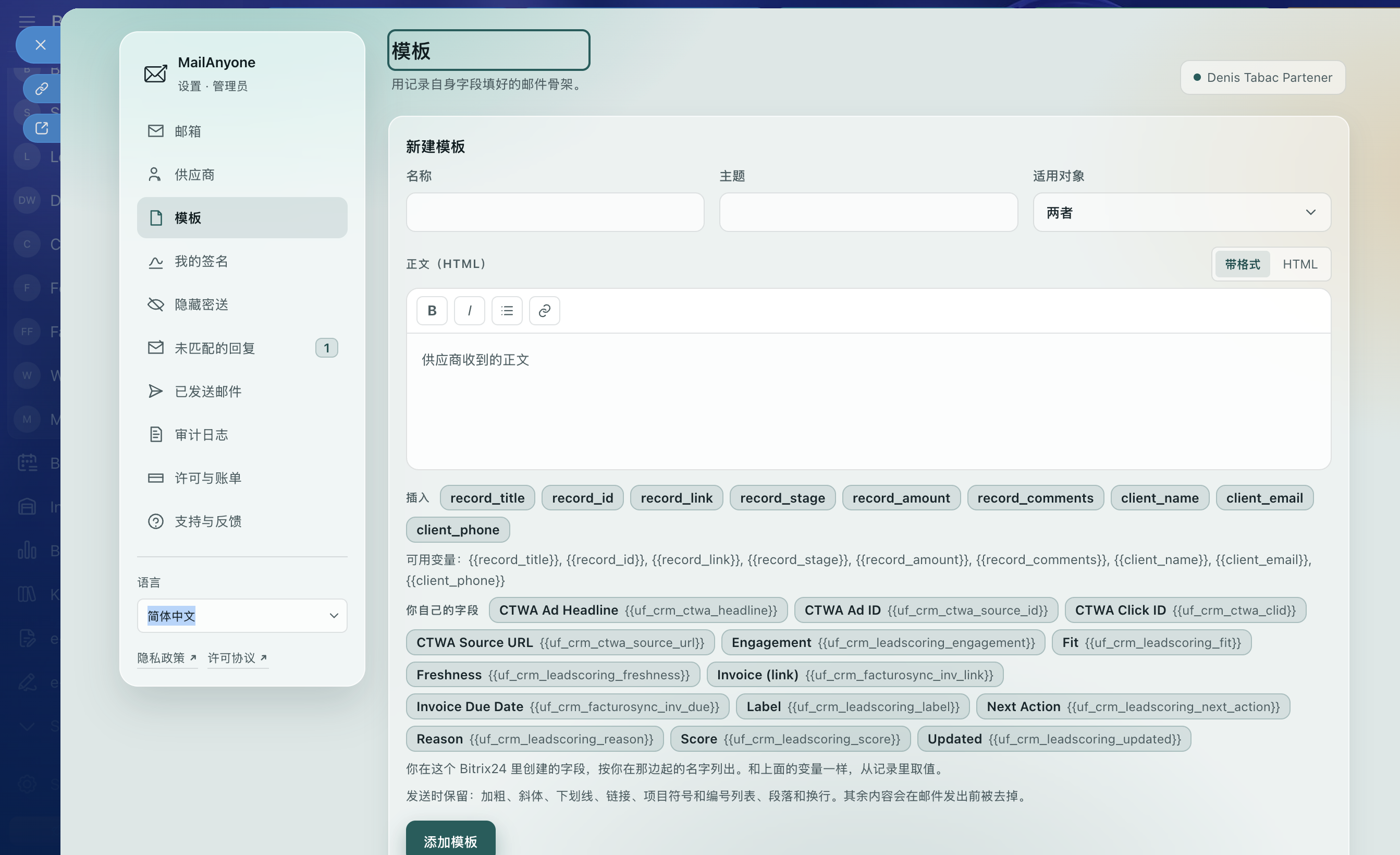This screenshot has height=855, width=1400.
Task: Close the side panel with X button
Action: pyautogui.click(x=40, y=45)
